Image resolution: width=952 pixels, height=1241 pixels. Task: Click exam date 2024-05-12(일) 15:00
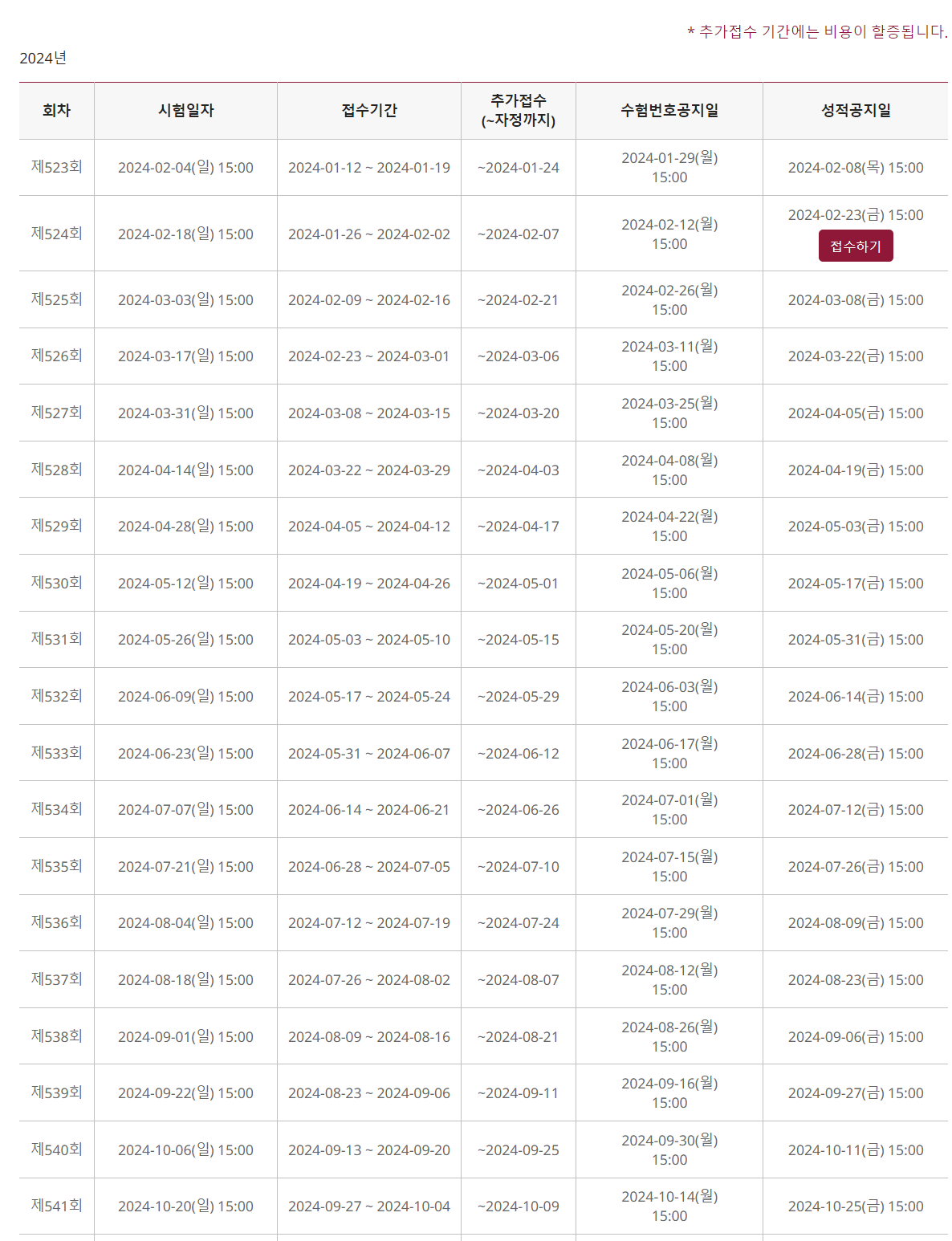(x=185, y=583)
